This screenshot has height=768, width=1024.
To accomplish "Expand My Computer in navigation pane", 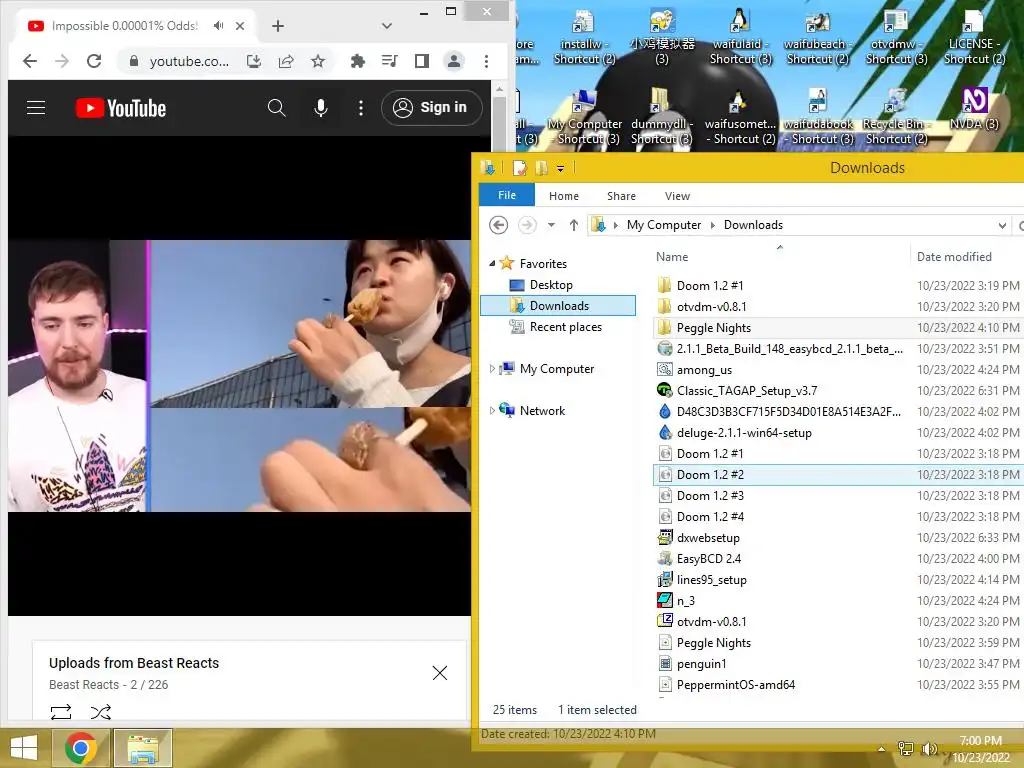I will (x=492, y=369).
